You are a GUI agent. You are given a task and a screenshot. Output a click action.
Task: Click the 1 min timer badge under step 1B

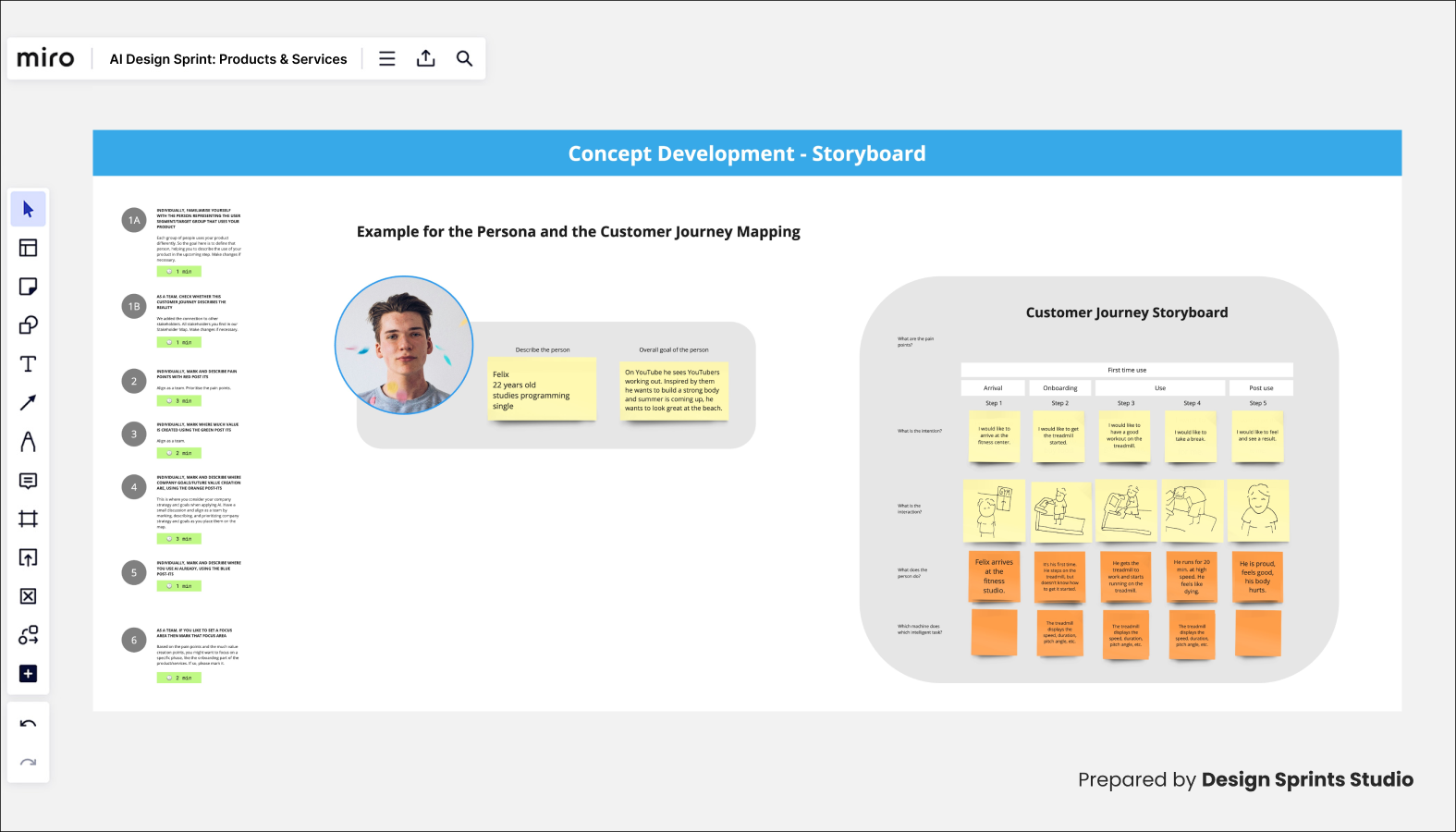[x=179, y=342]
